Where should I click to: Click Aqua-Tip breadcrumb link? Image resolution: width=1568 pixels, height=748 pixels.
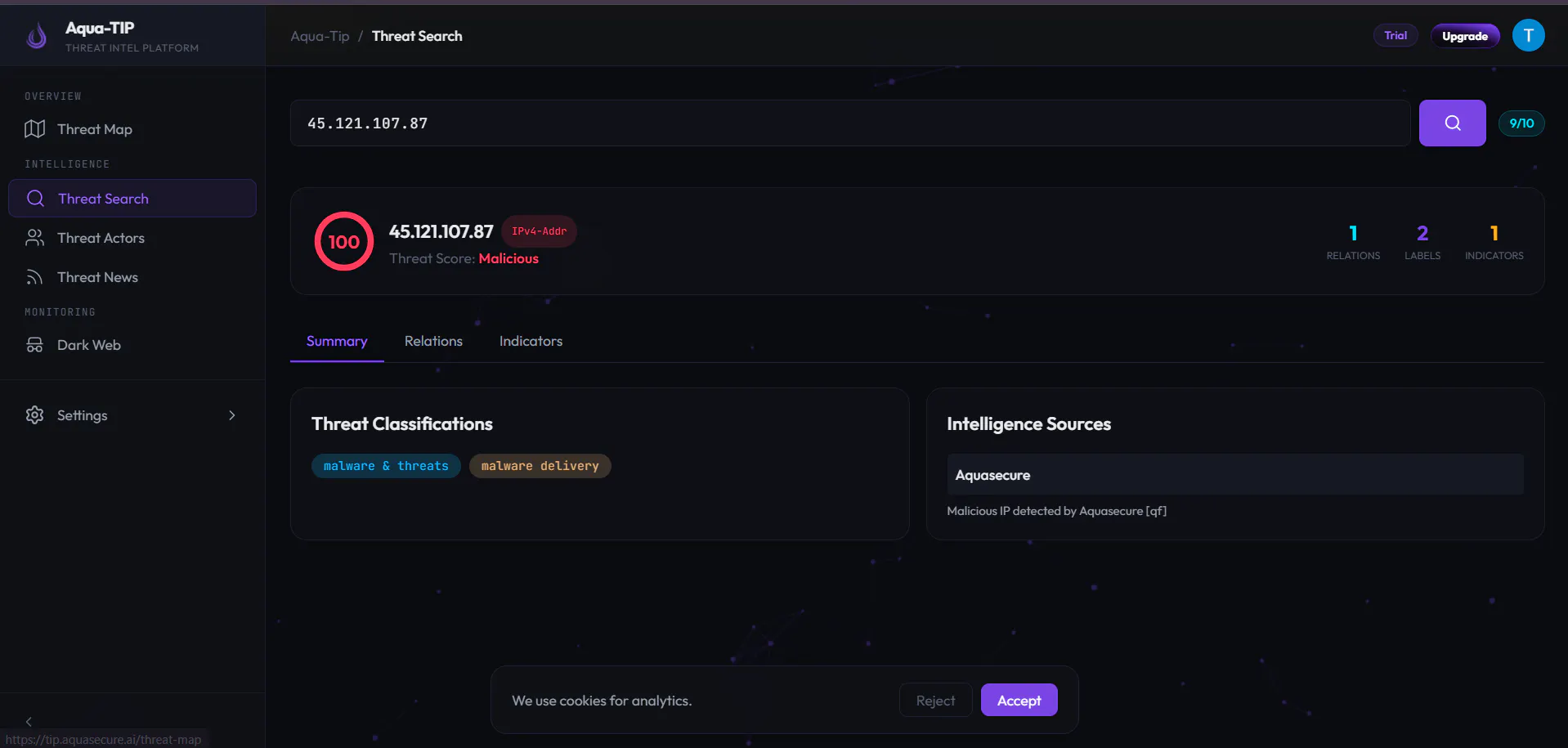(x=320, y=36)
